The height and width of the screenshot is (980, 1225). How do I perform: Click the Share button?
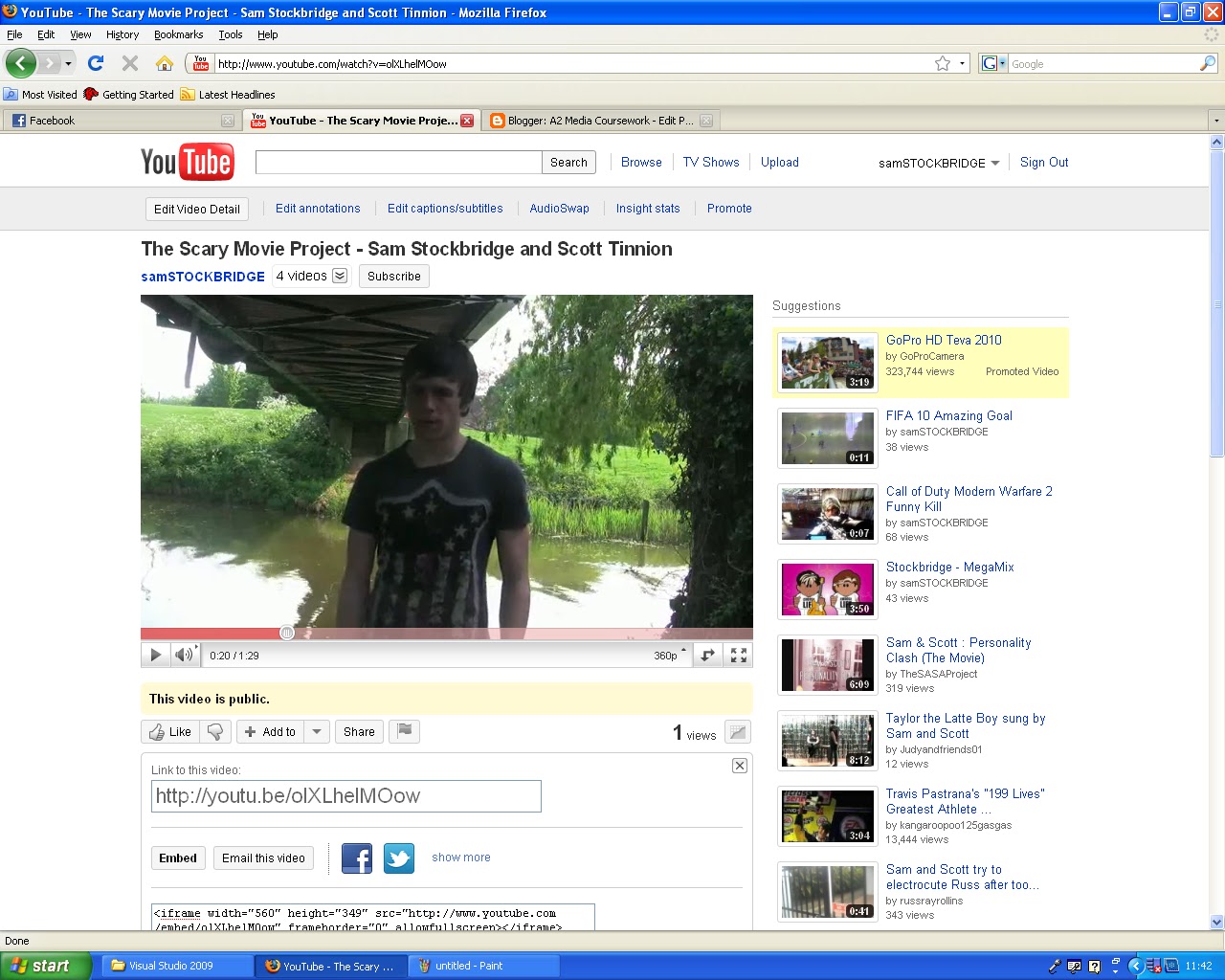point(359,732)
